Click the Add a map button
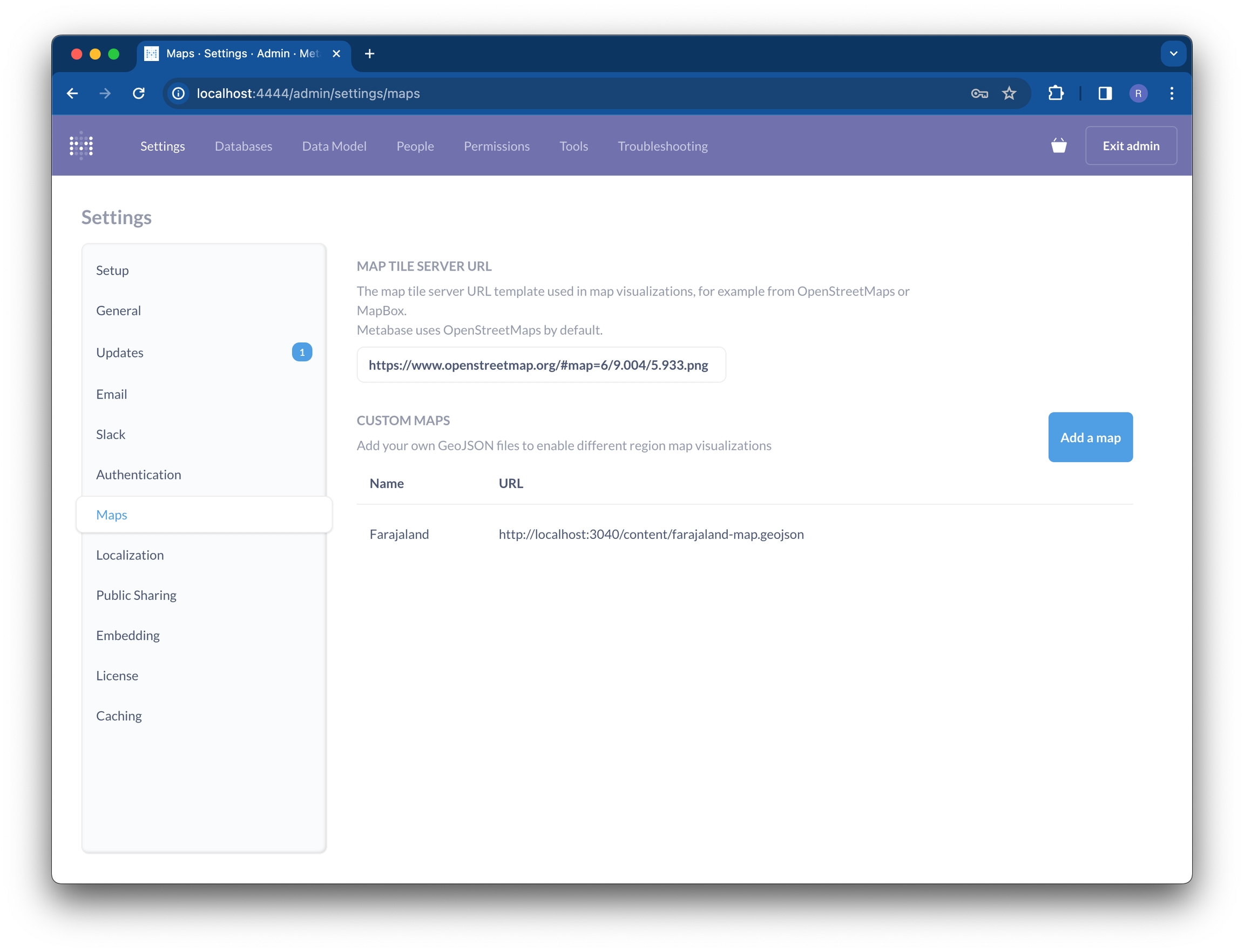The image size is (1244, 952). click(x=1090, y=437)
